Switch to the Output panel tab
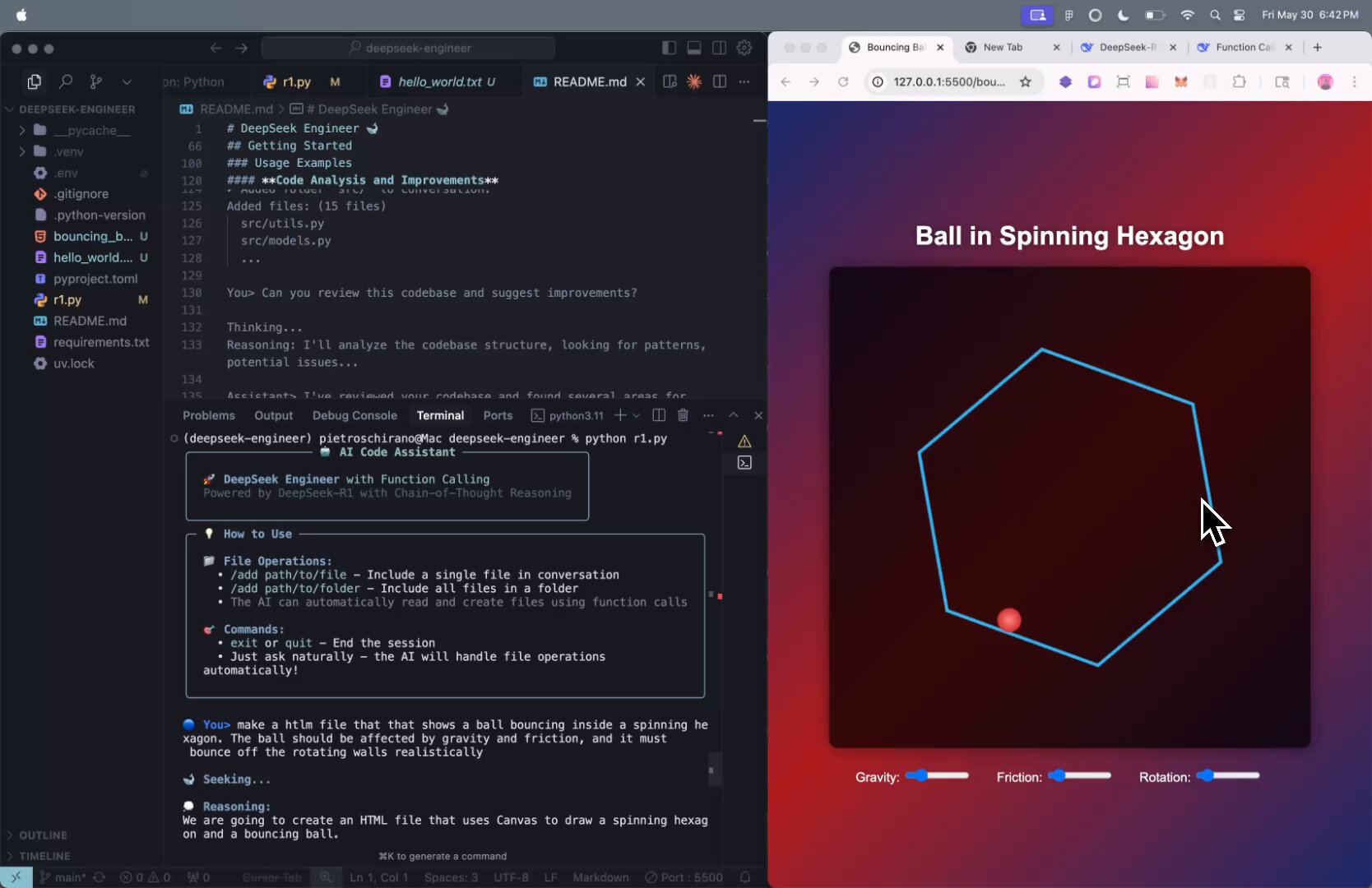The width and height of the screenshot is (1372, 888). tap(274, 415)
